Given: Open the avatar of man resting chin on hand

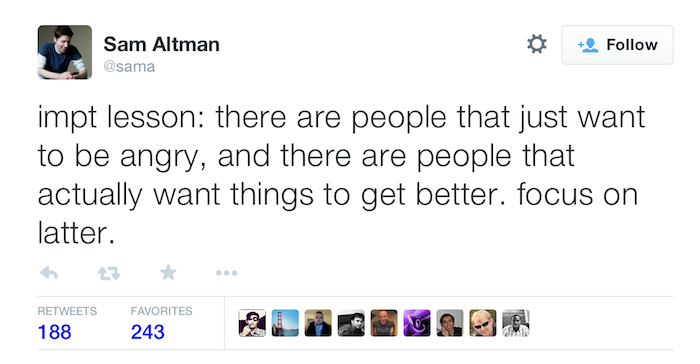Looking at the screenshot, I should point(450,323).
